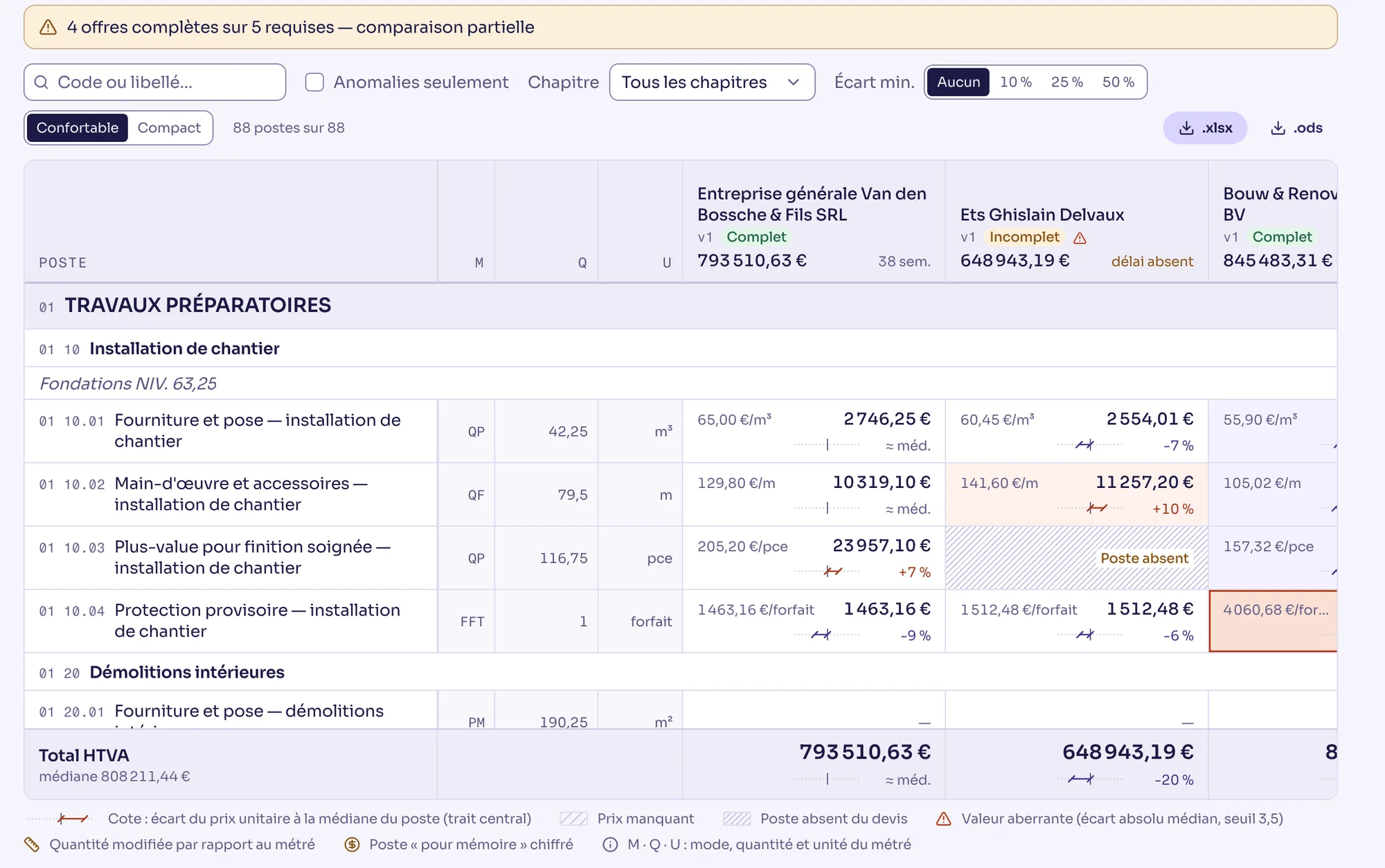Focus the Code ou libellé search field
The width and height of the screenshot is (1385, 868).
point(155,82)
